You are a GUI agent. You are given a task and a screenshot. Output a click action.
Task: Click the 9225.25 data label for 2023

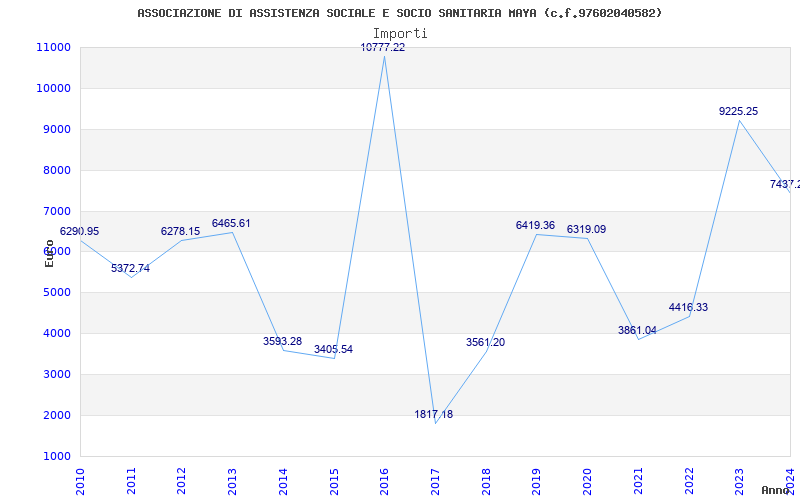738,111
